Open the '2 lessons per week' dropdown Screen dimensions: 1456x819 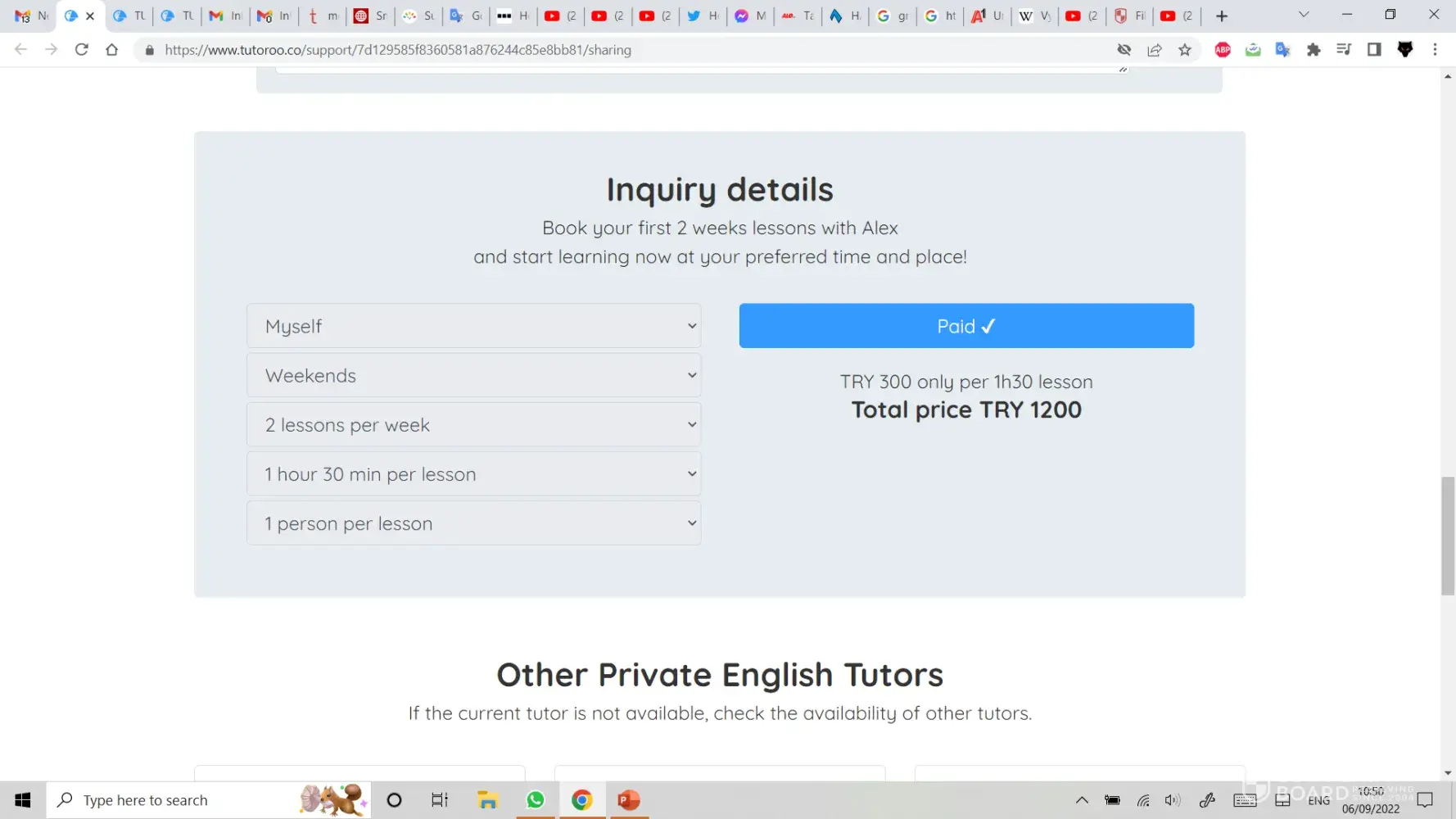(473, 424)
